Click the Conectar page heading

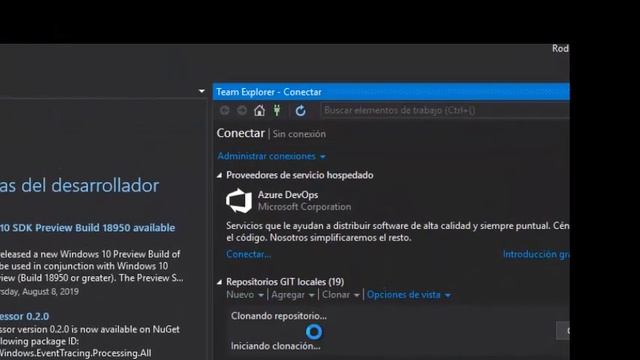240,133
